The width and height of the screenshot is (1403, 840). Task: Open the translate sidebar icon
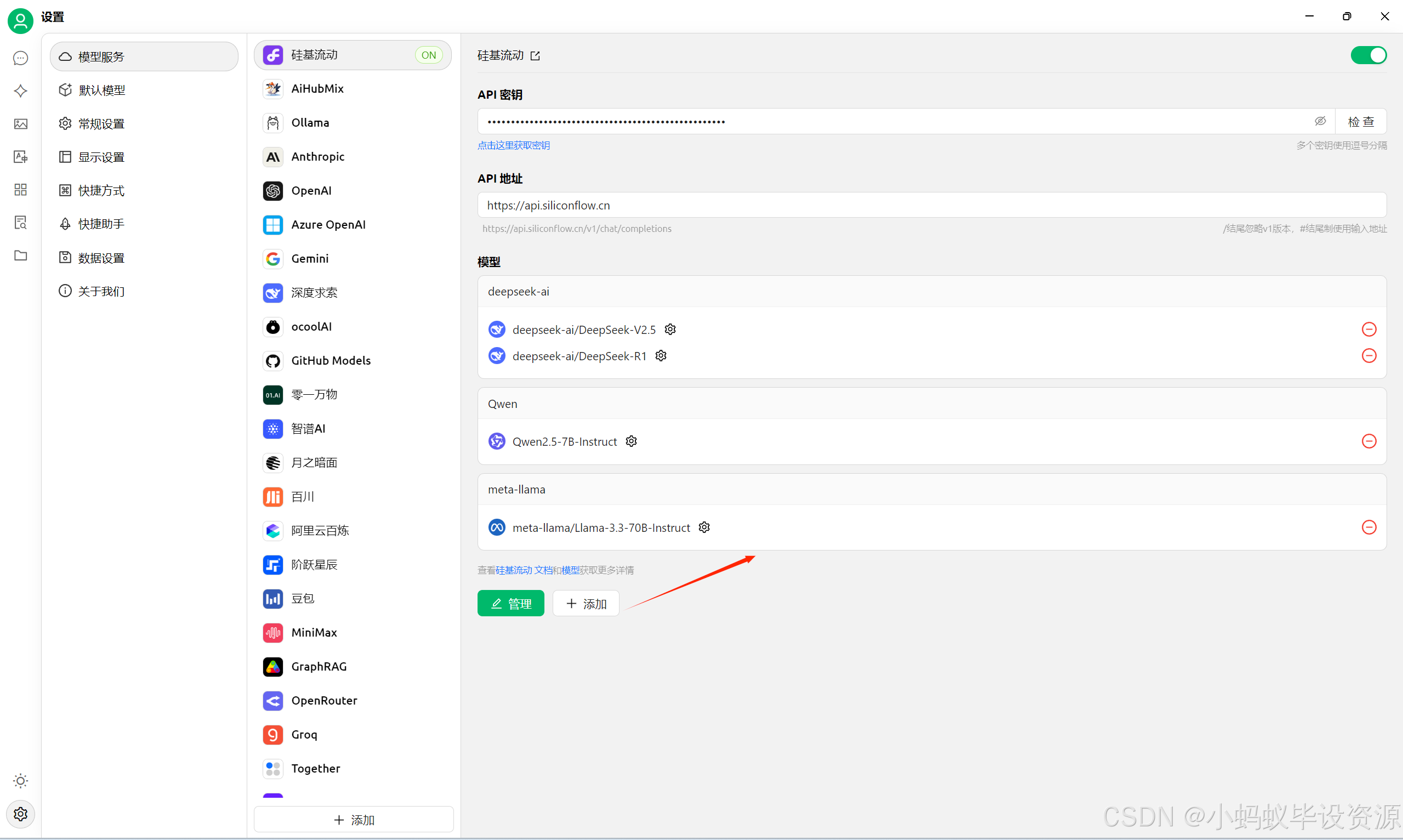tap(20, 157)
